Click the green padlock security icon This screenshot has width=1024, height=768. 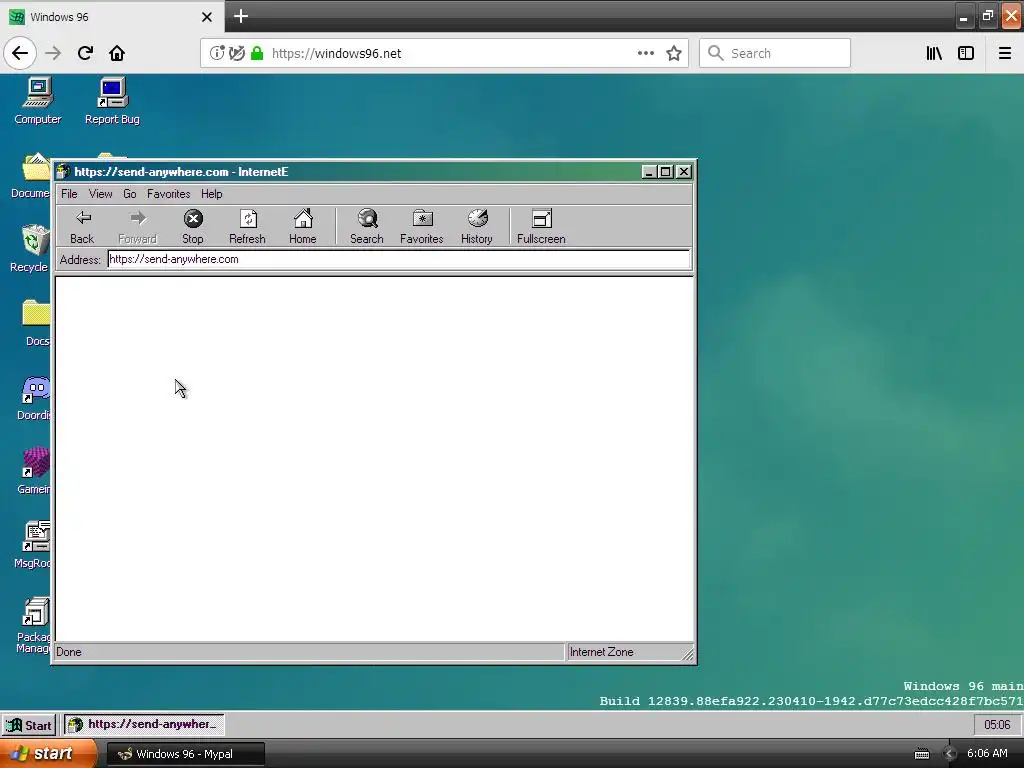257,53
